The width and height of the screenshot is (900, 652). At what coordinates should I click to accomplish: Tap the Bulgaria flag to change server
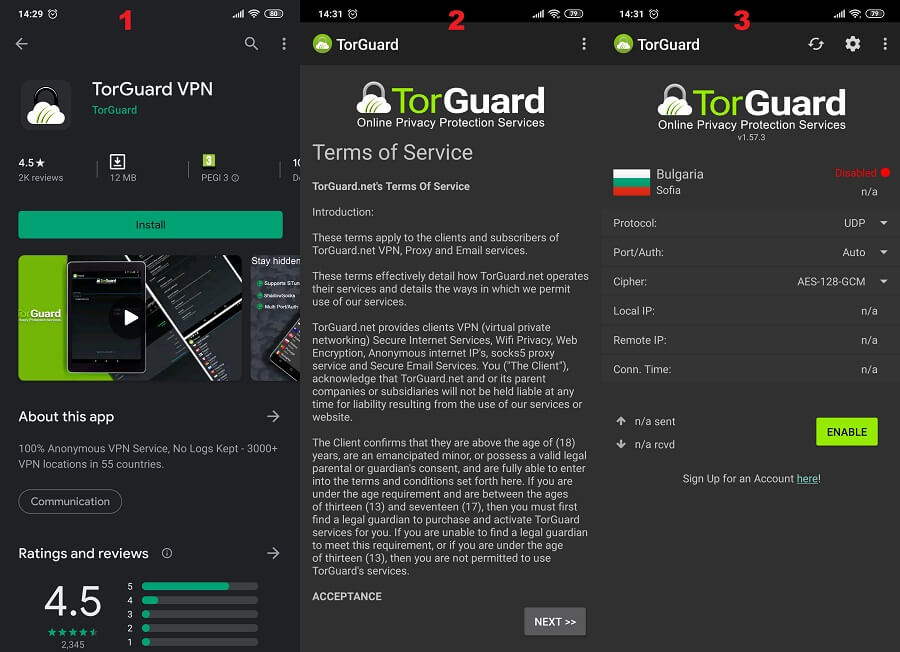pyautogui.click(x=631, y=182)
